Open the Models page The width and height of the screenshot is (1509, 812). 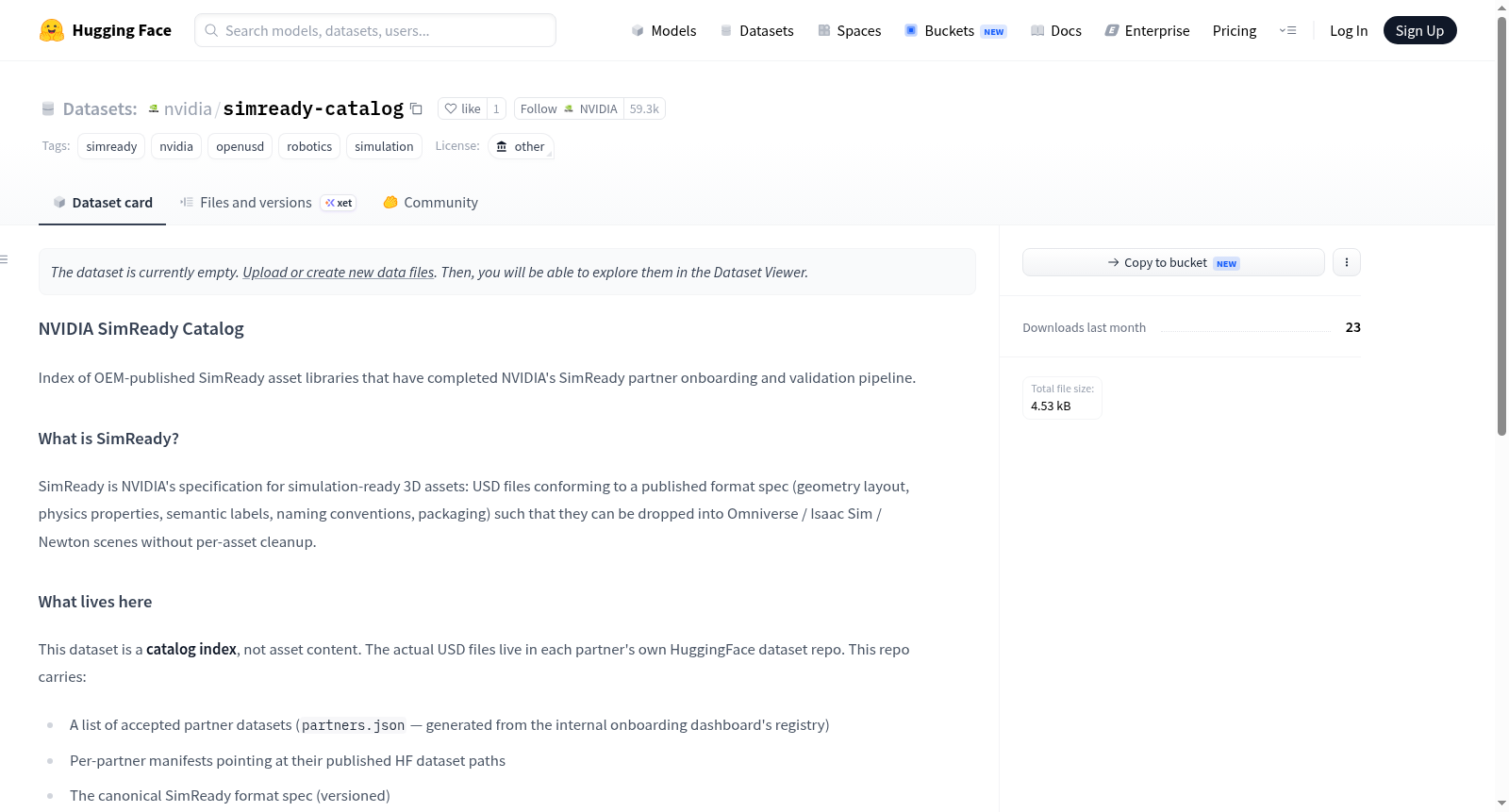coord(664,30)
